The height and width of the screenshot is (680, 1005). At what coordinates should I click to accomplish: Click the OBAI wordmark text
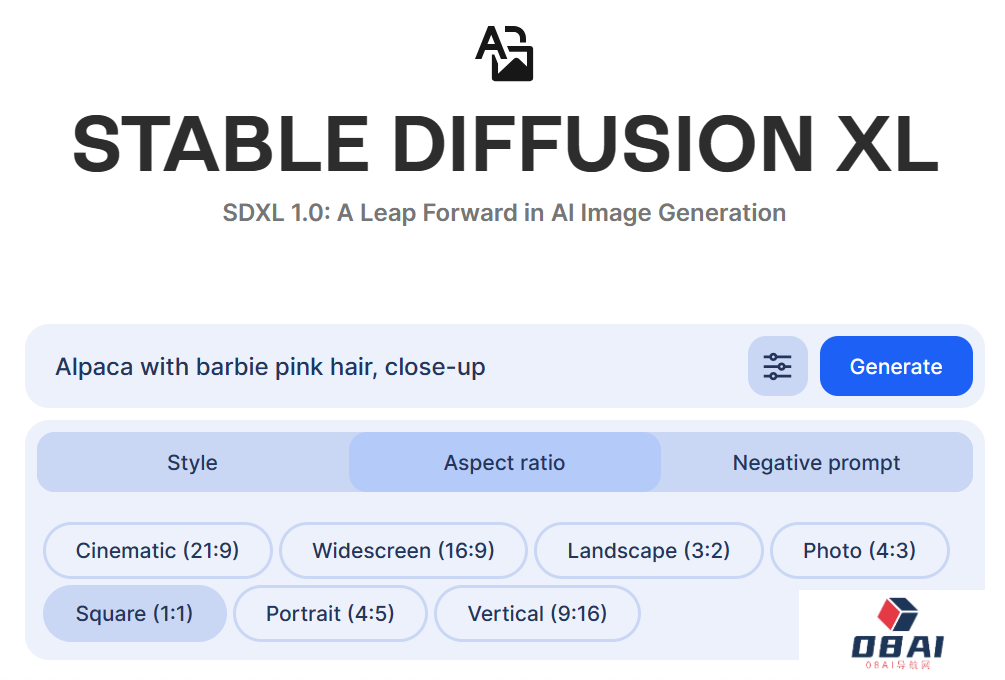(x=897, y=646)
